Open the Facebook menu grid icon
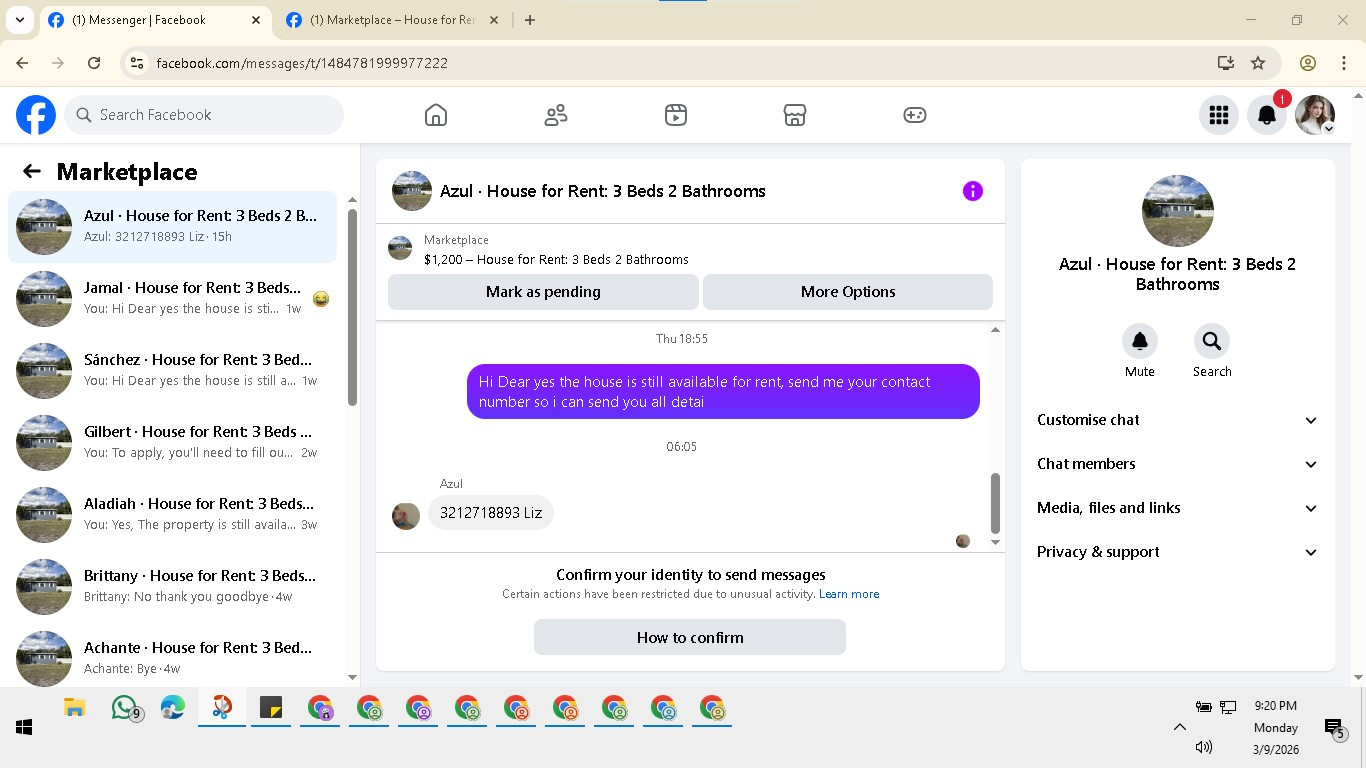 [x=1218, y=115]
